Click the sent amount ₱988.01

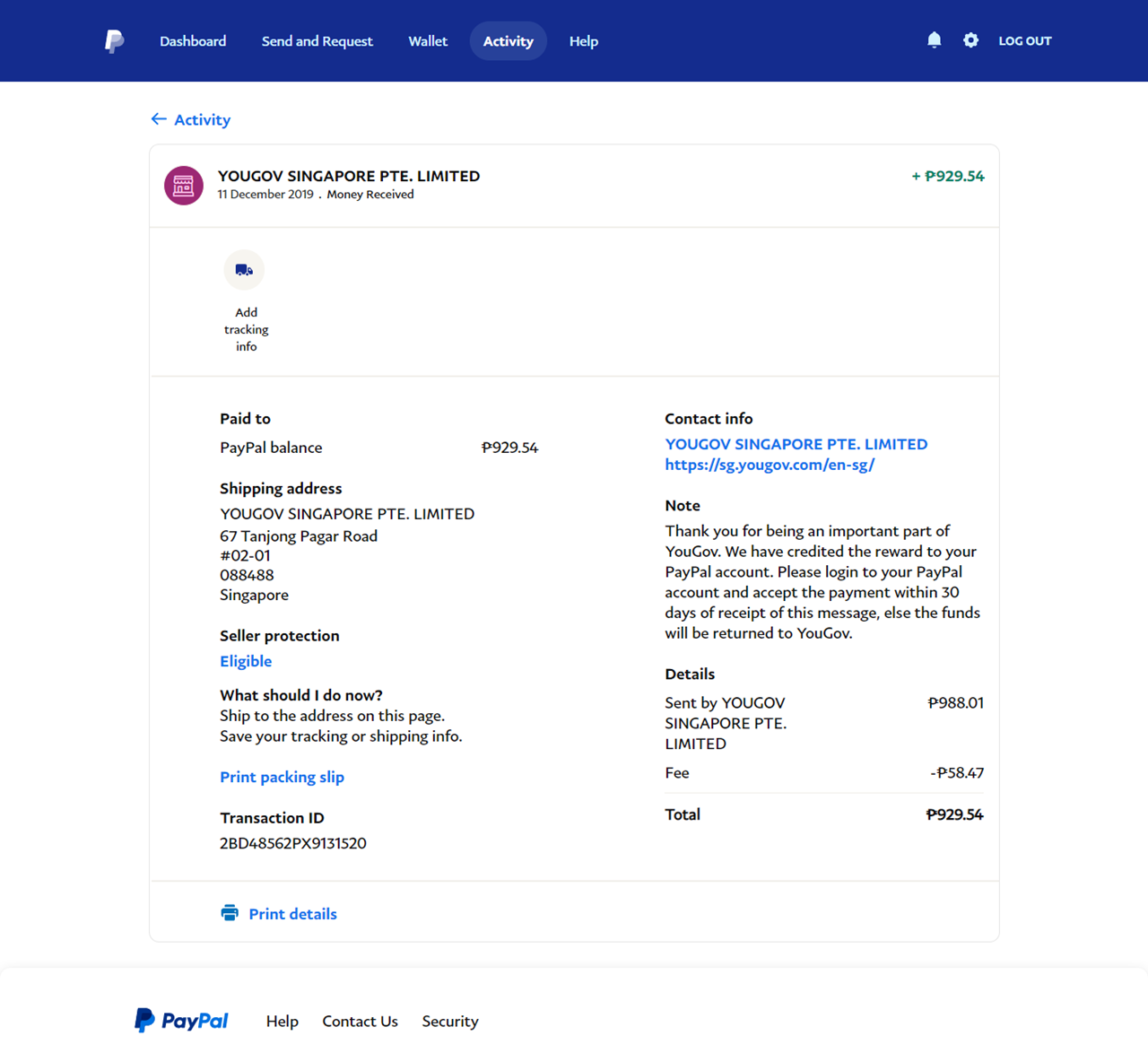955,702
